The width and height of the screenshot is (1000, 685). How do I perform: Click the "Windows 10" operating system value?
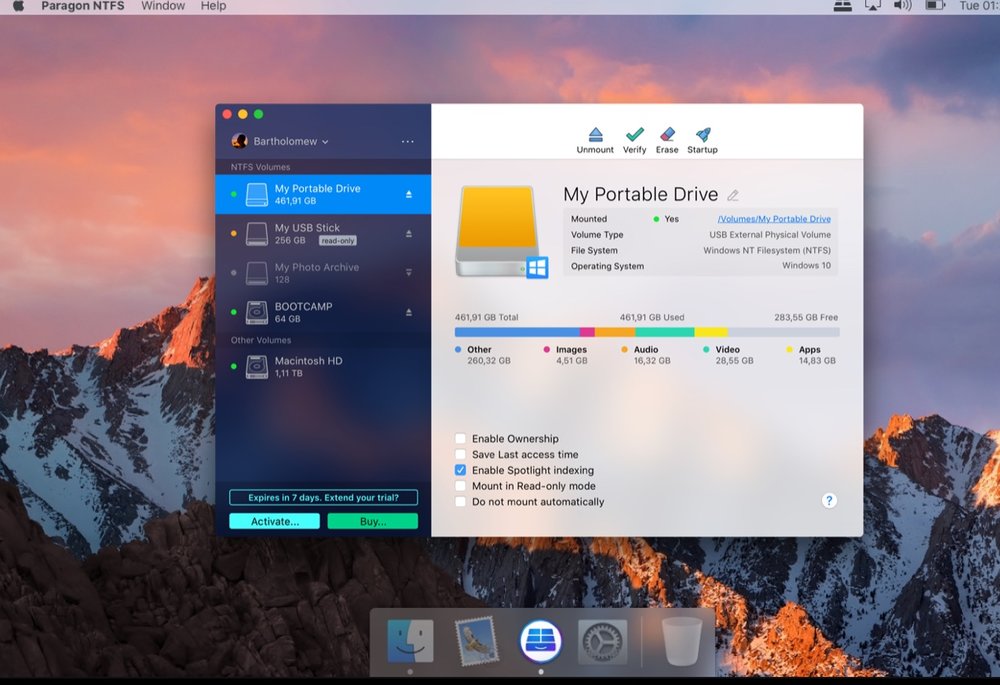(806, 266)
